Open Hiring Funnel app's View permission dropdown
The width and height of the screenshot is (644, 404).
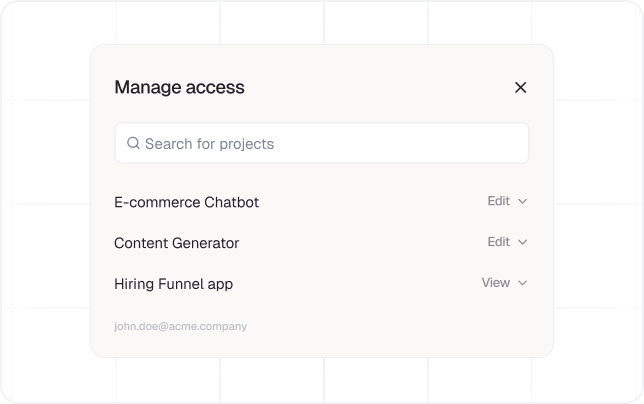click(x=504, y=283)
